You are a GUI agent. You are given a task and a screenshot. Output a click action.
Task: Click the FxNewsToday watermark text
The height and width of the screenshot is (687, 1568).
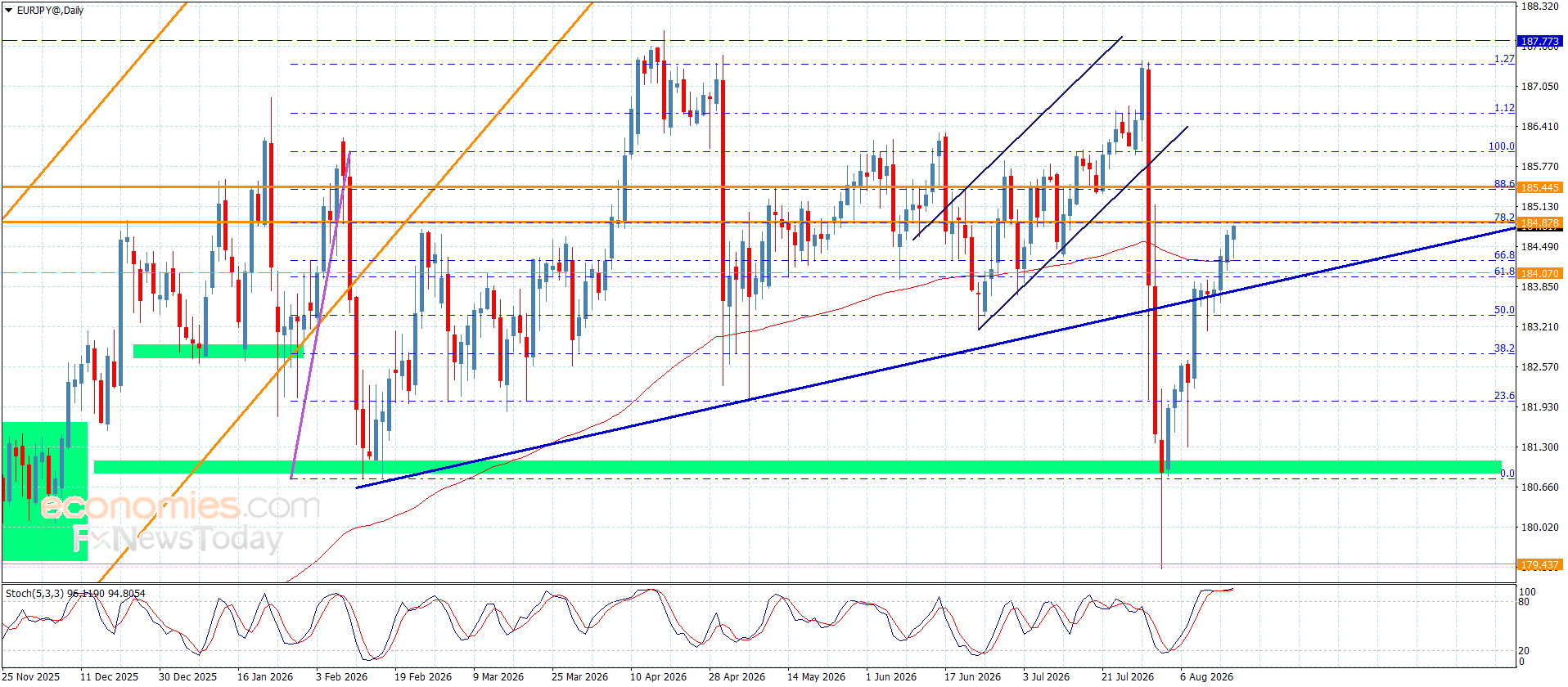pos(177,538)
